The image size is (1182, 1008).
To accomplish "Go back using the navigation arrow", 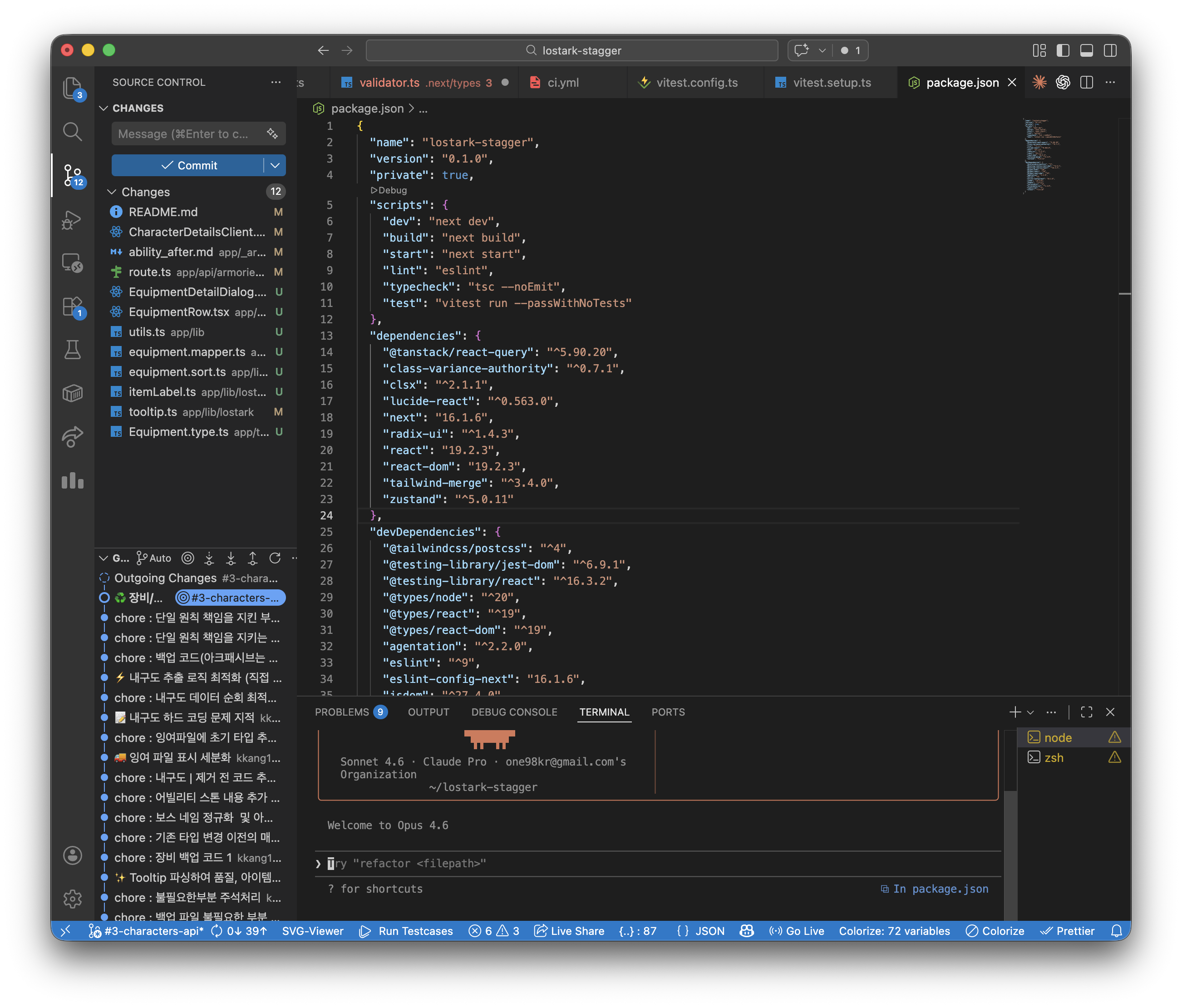I will [x=324, y=50].
